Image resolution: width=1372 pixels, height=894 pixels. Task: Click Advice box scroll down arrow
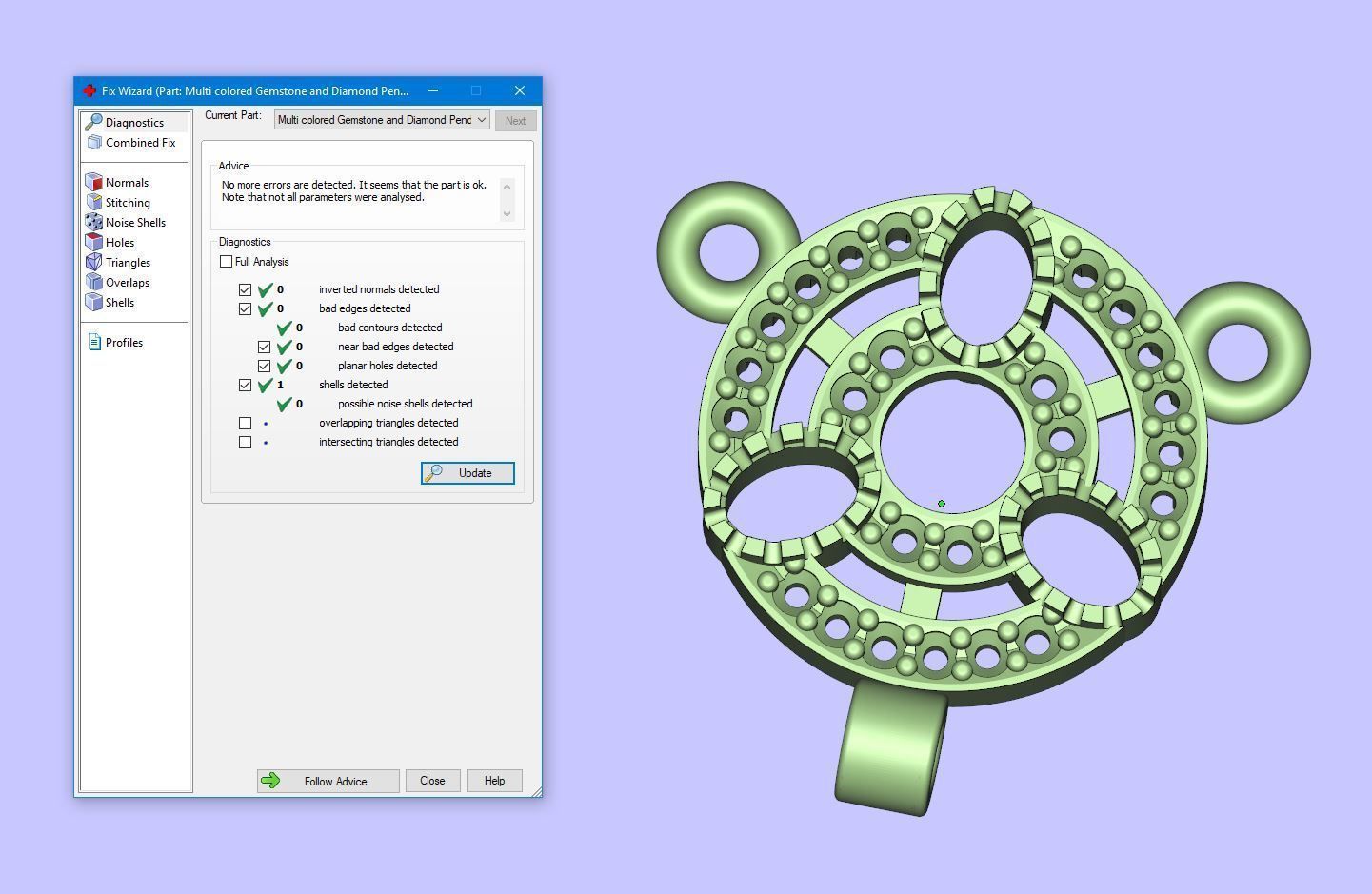[x=507, y=213]
